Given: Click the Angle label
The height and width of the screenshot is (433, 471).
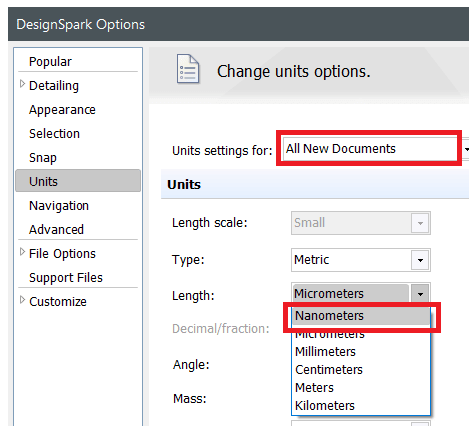Looking at the screenshot, I should [x=191, y=365].
